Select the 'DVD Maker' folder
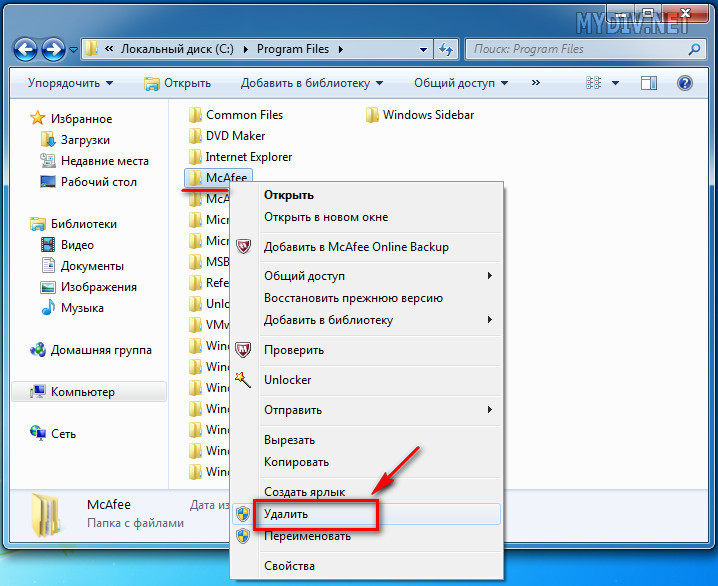Screen dimensions: 718x586 227,136
